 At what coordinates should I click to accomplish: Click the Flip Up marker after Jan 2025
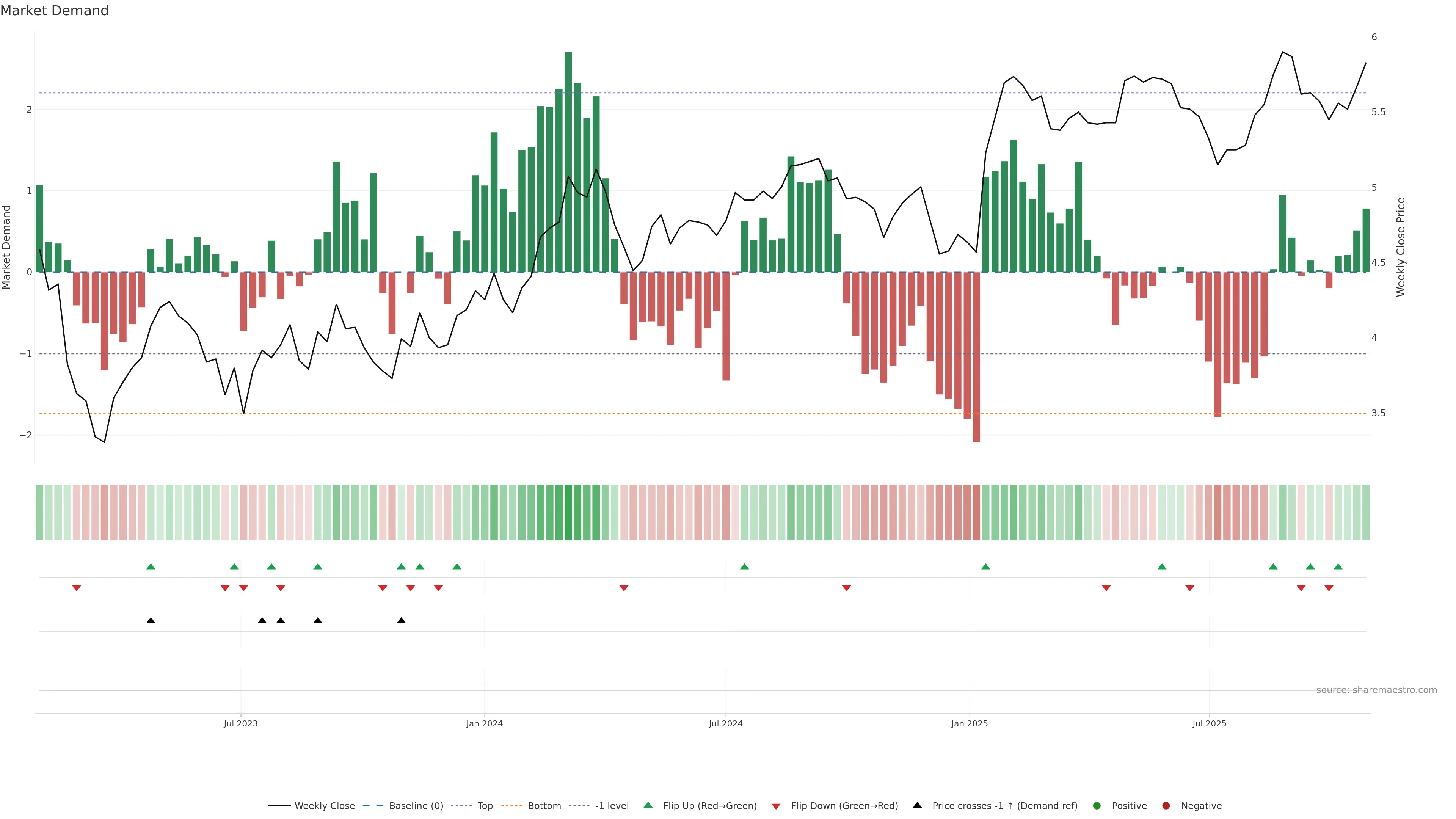pos(986,566)
